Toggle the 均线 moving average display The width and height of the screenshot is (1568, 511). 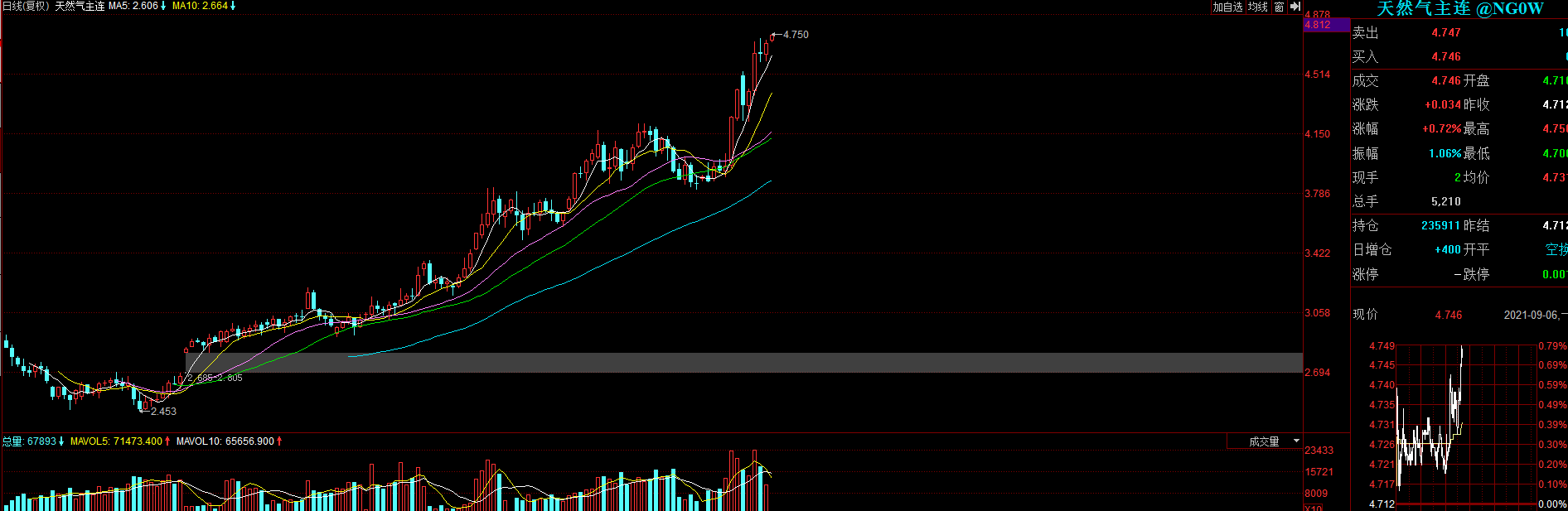[1258, 7]
